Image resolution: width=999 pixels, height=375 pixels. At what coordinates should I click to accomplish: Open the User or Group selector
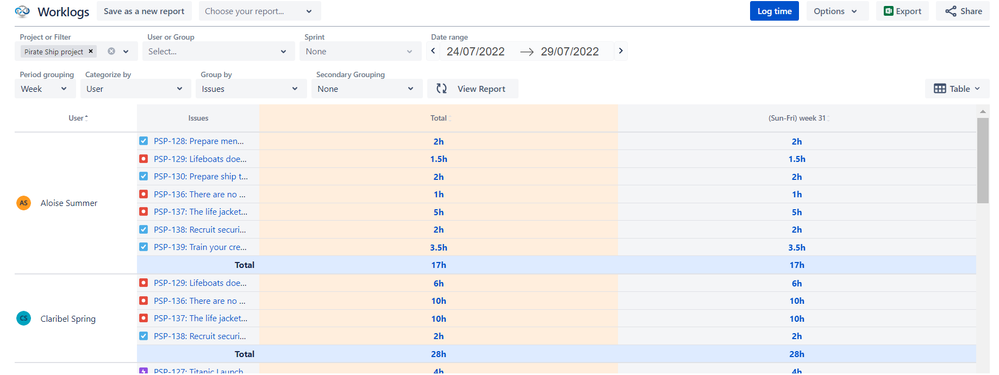coord(218,52)
